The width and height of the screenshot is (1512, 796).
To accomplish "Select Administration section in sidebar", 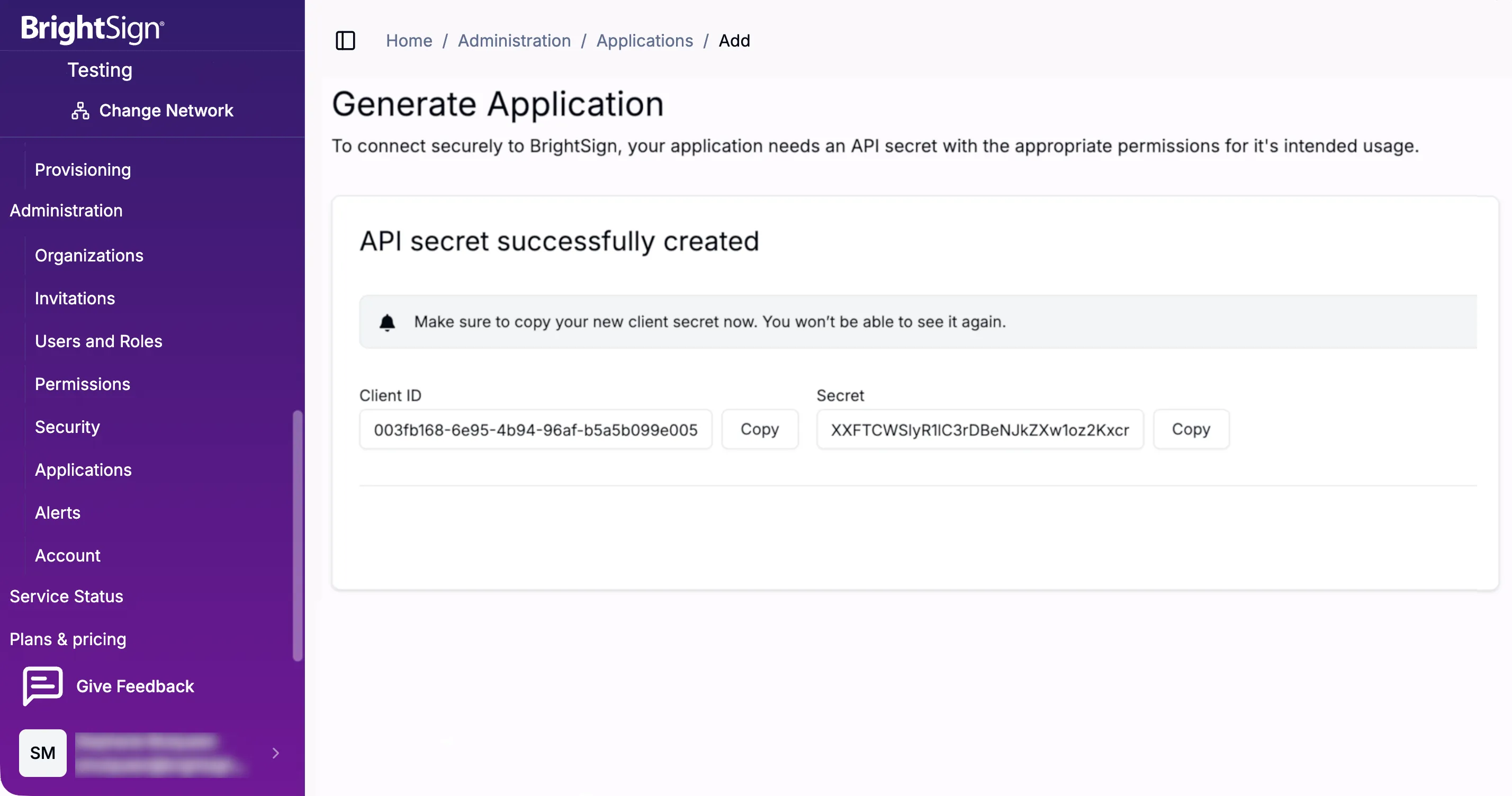I will pos(66,211).
